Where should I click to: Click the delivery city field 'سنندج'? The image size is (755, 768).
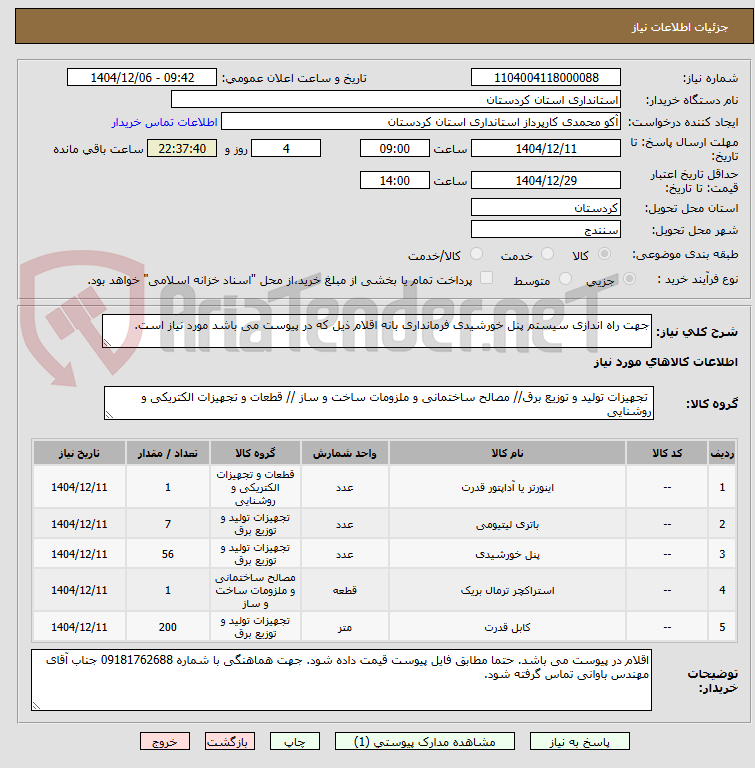546,229
